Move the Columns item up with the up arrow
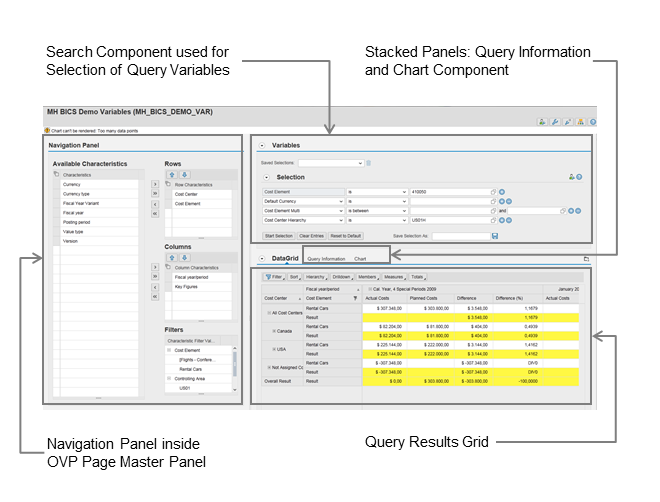 point(172,258)
